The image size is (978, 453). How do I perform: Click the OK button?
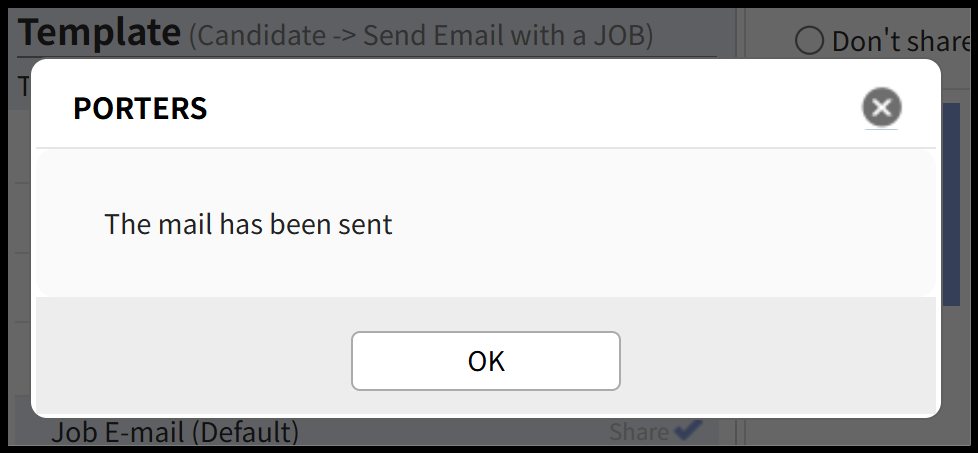(486, 361)
